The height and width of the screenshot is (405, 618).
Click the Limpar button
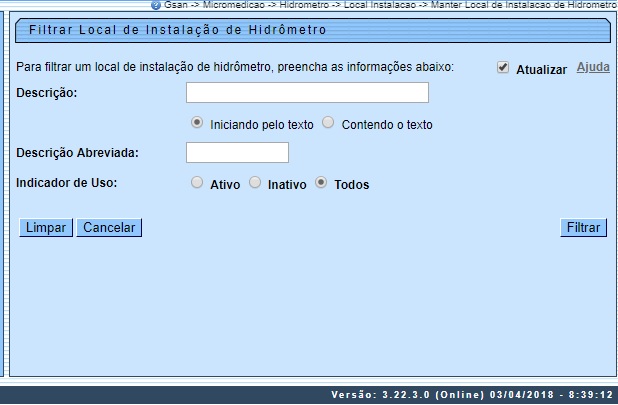tap(46, 228)
